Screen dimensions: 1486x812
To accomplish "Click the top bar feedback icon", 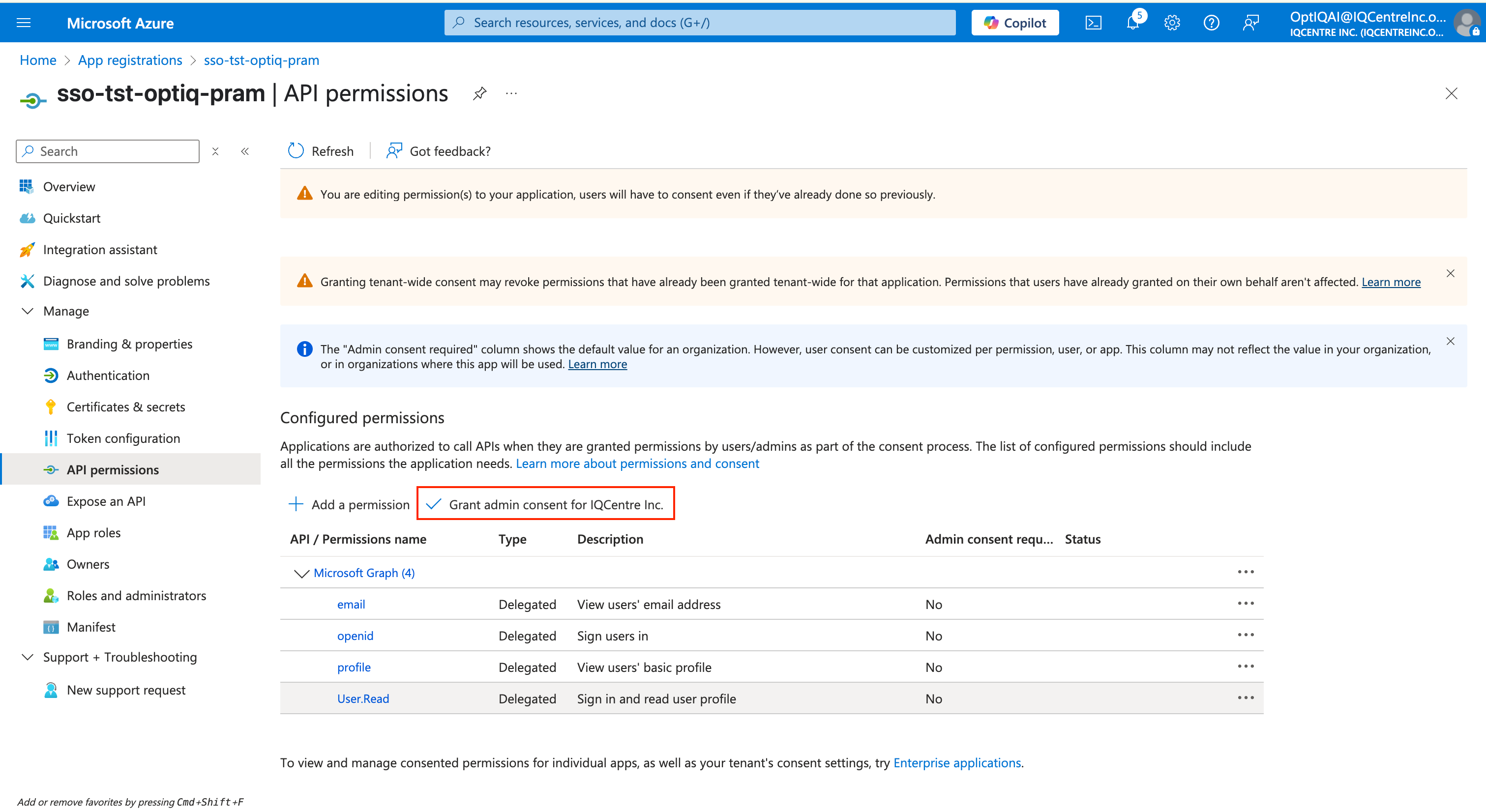I will 1250,23.
